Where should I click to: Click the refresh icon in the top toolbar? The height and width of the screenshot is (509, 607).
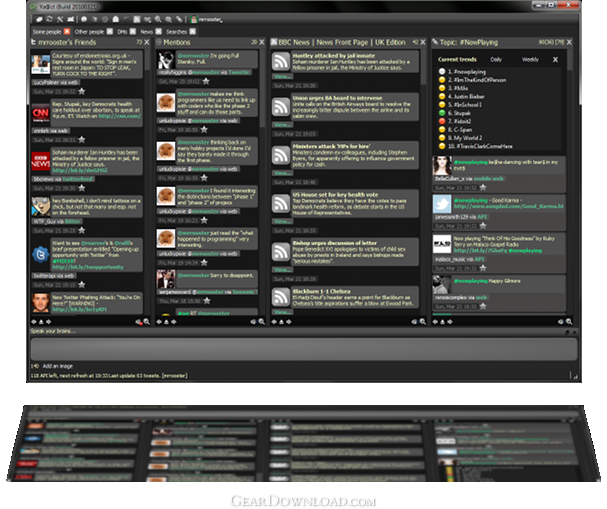[50, 19]
